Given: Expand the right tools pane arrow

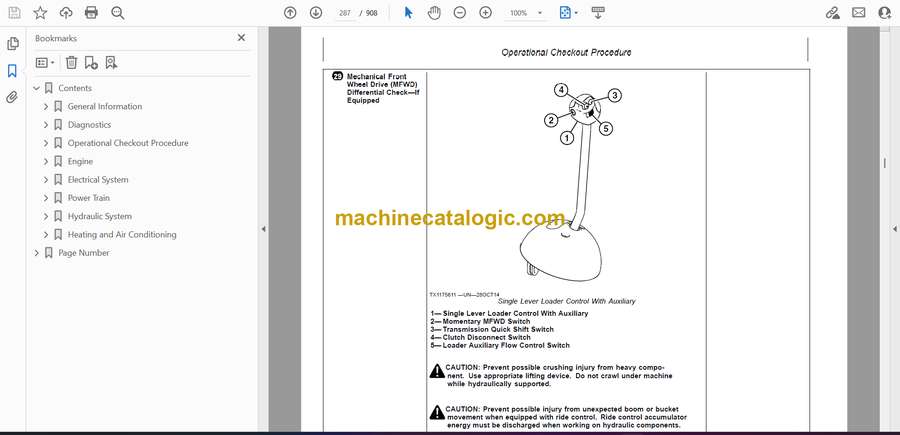Looking at the screenshot, I should coord(894,229).
